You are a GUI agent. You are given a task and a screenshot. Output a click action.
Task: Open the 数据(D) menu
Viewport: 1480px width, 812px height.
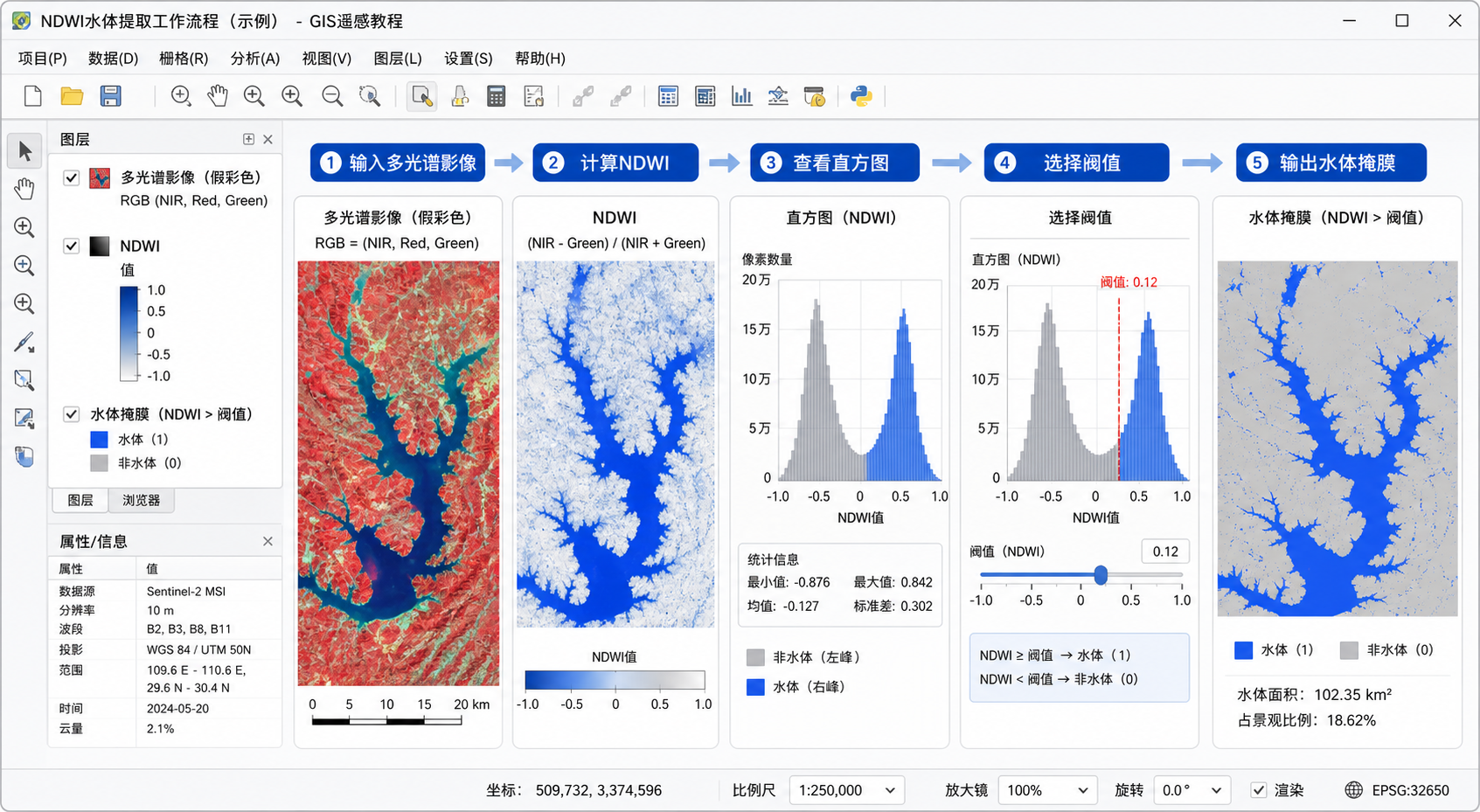[114, 59]
